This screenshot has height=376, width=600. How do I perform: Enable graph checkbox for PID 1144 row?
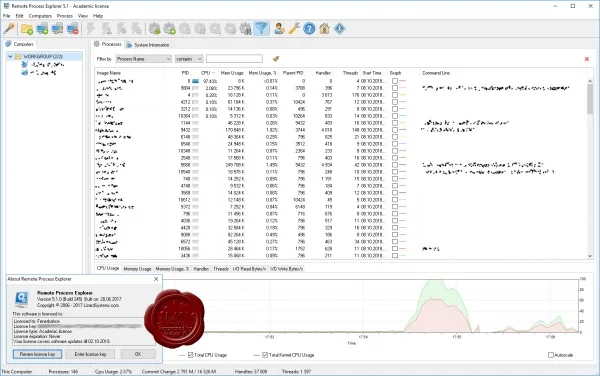(x=395, y=123)
